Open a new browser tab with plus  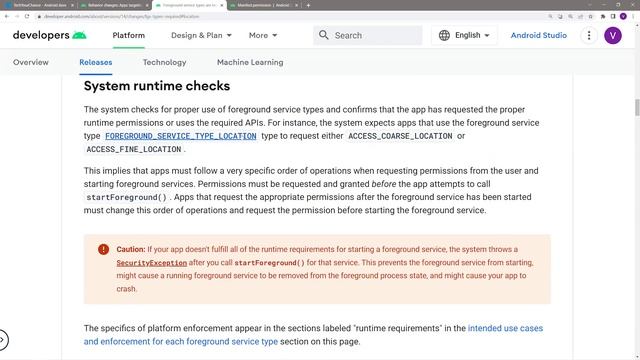308,5
